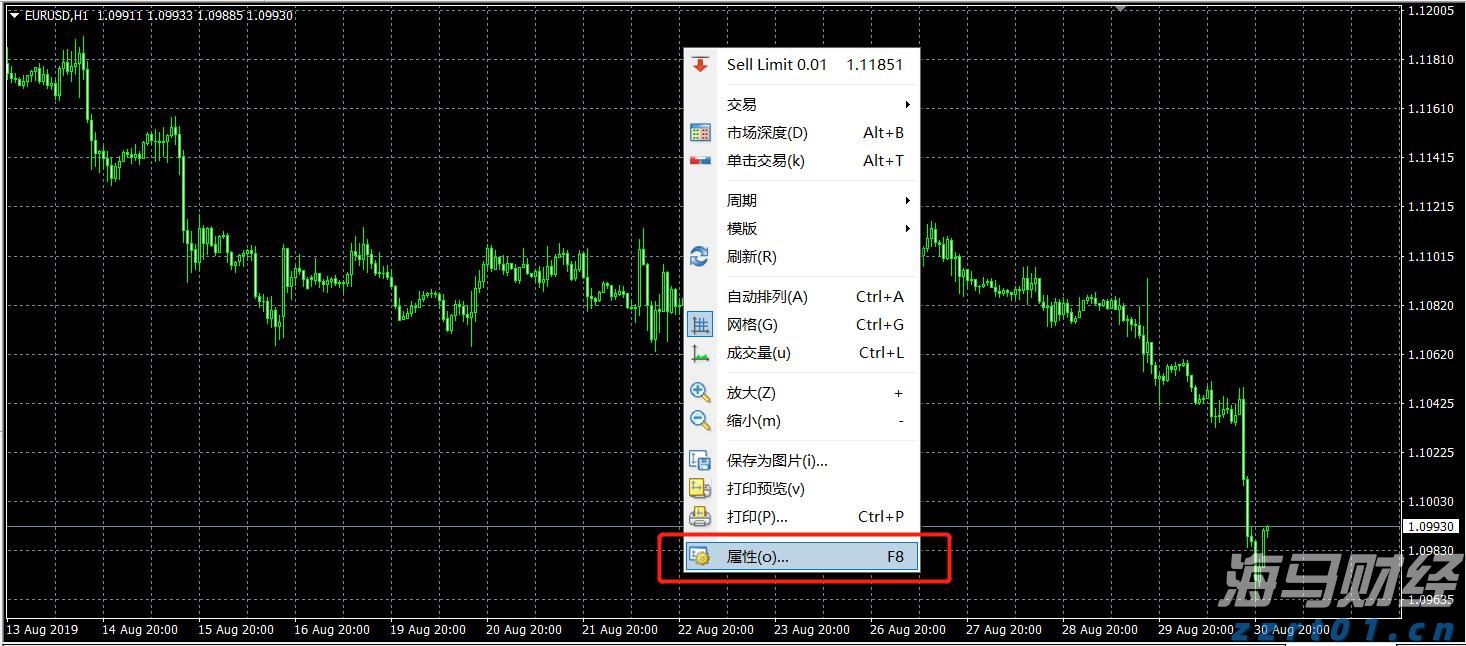This screenshot has width=1466, height=646.
Task: Click the printer icon next to 打印(P)
Action: click(700, 517)
